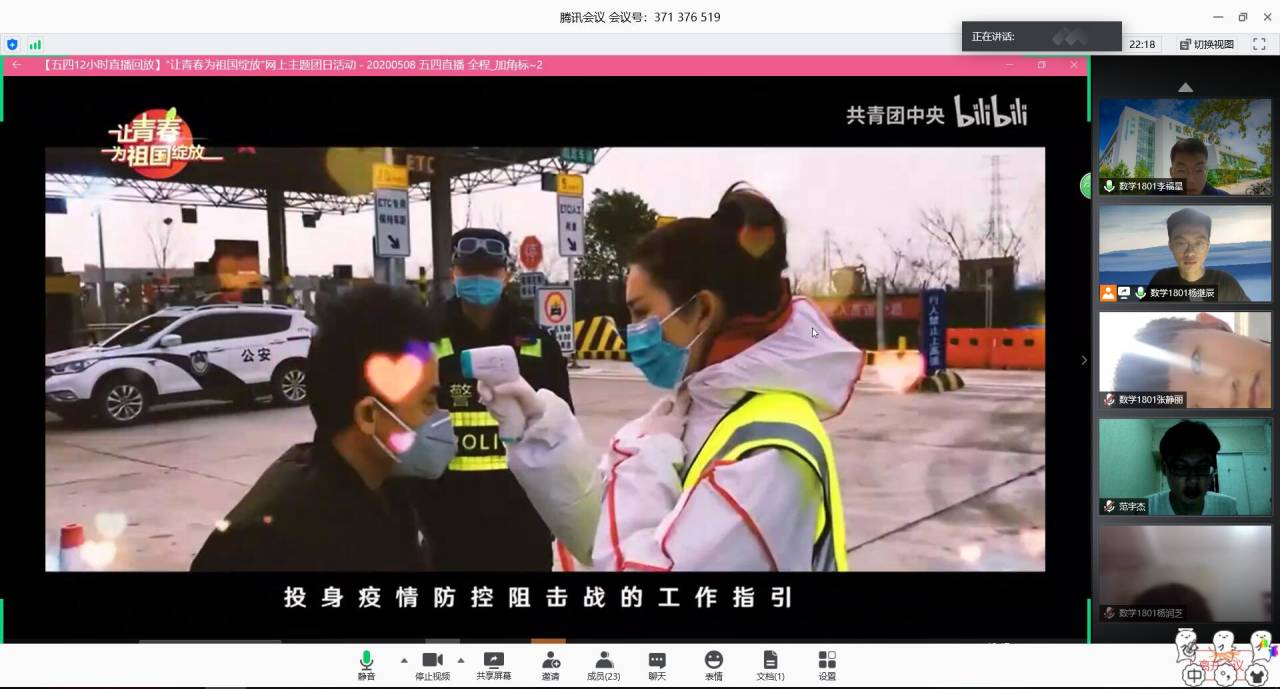Open the audio options arrow beside 静音
This screenshot has height=689, width=1280.
click(404, 660)
